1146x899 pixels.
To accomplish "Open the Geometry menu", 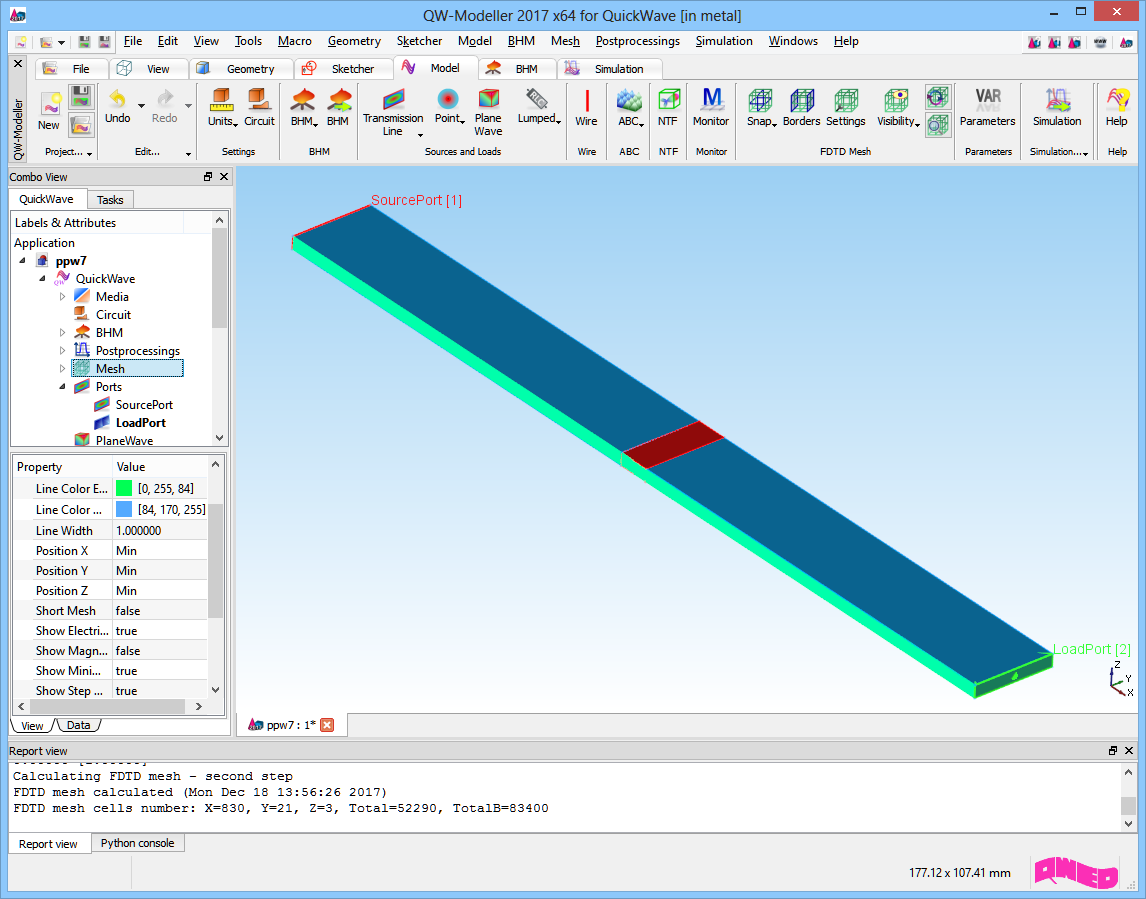I will click(x=354, y=41).
